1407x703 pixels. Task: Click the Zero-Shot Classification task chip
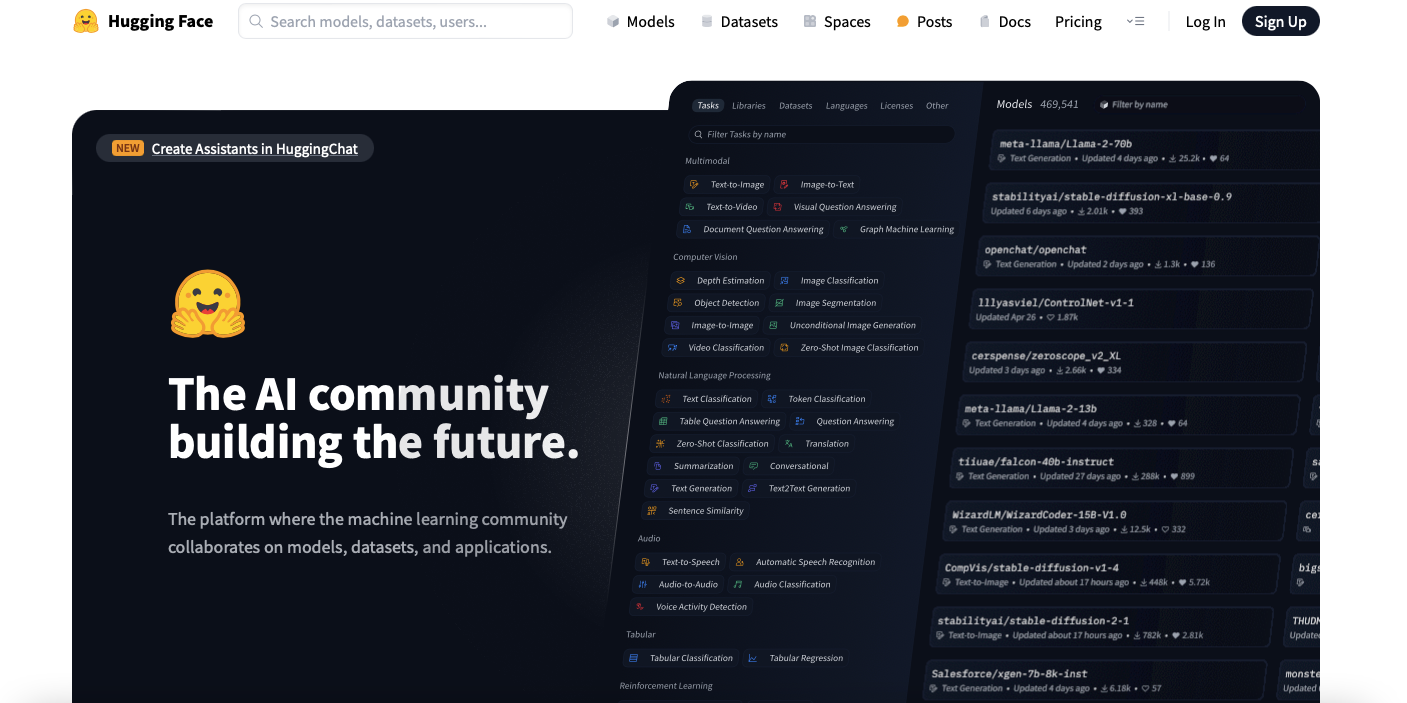[x=713, y=444]
